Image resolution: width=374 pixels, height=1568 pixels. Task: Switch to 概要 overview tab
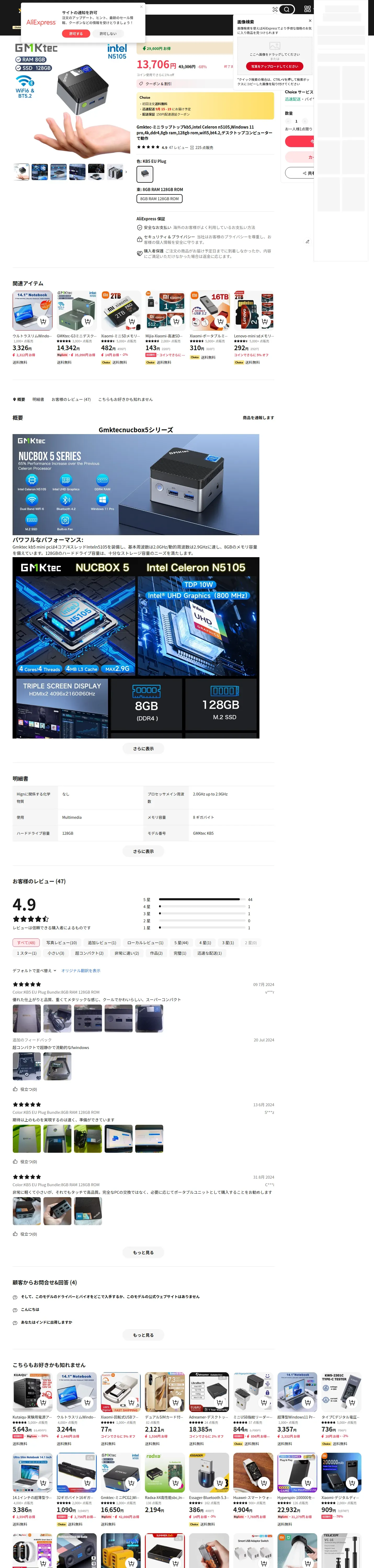click(19, 399)
